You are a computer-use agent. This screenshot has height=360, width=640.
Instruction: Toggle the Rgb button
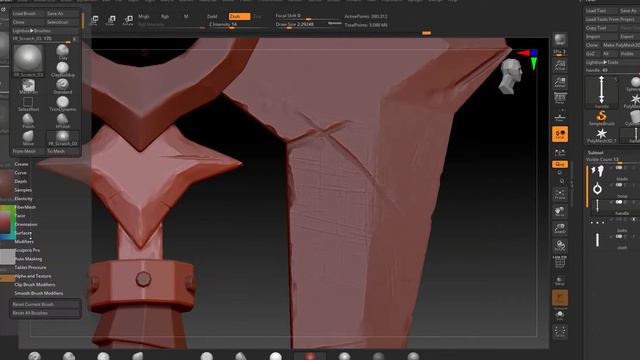(x=164, y=16)
